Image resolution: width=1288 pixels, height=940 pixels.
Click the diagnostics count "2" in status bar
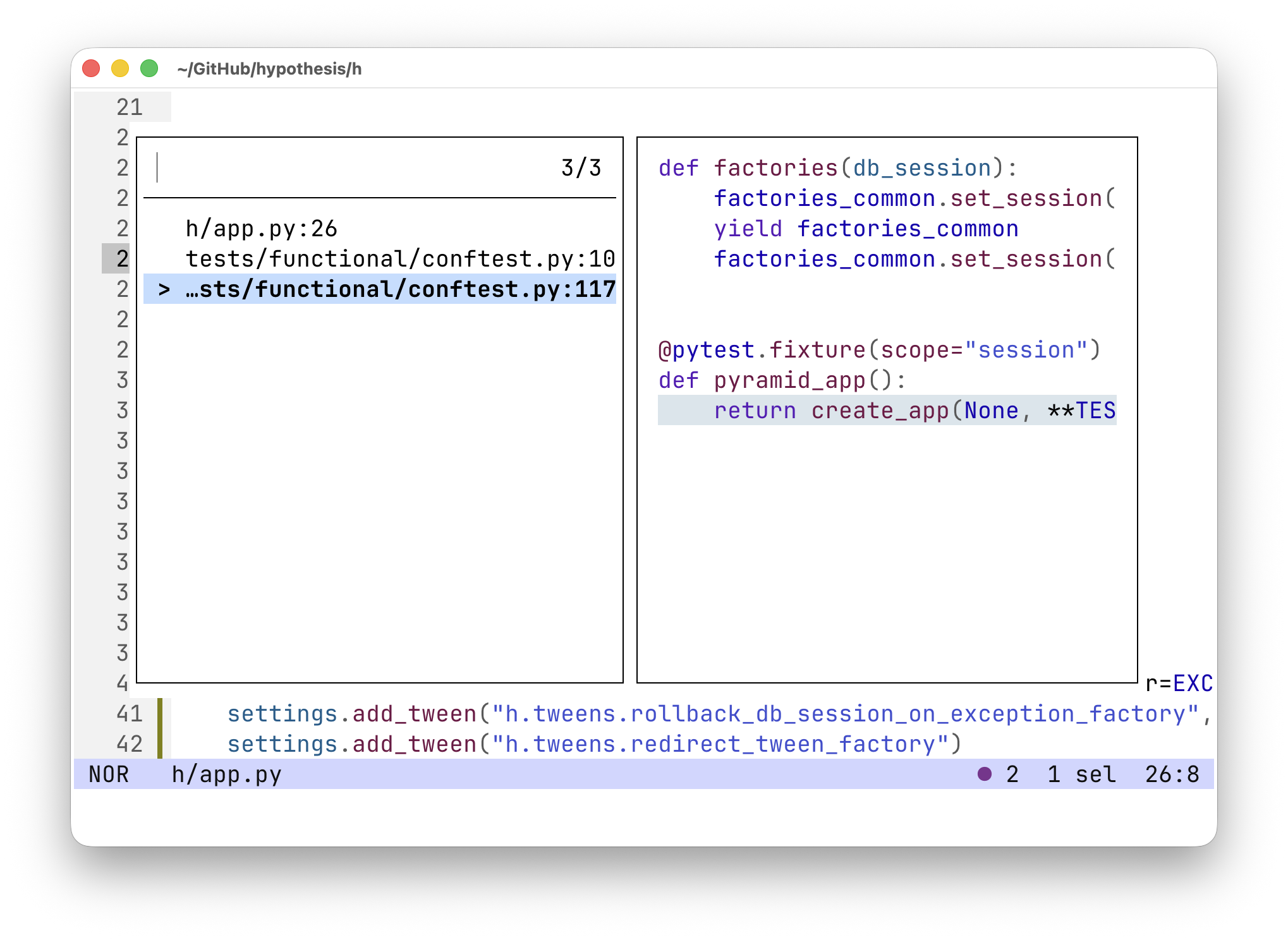coord(1012,774)
